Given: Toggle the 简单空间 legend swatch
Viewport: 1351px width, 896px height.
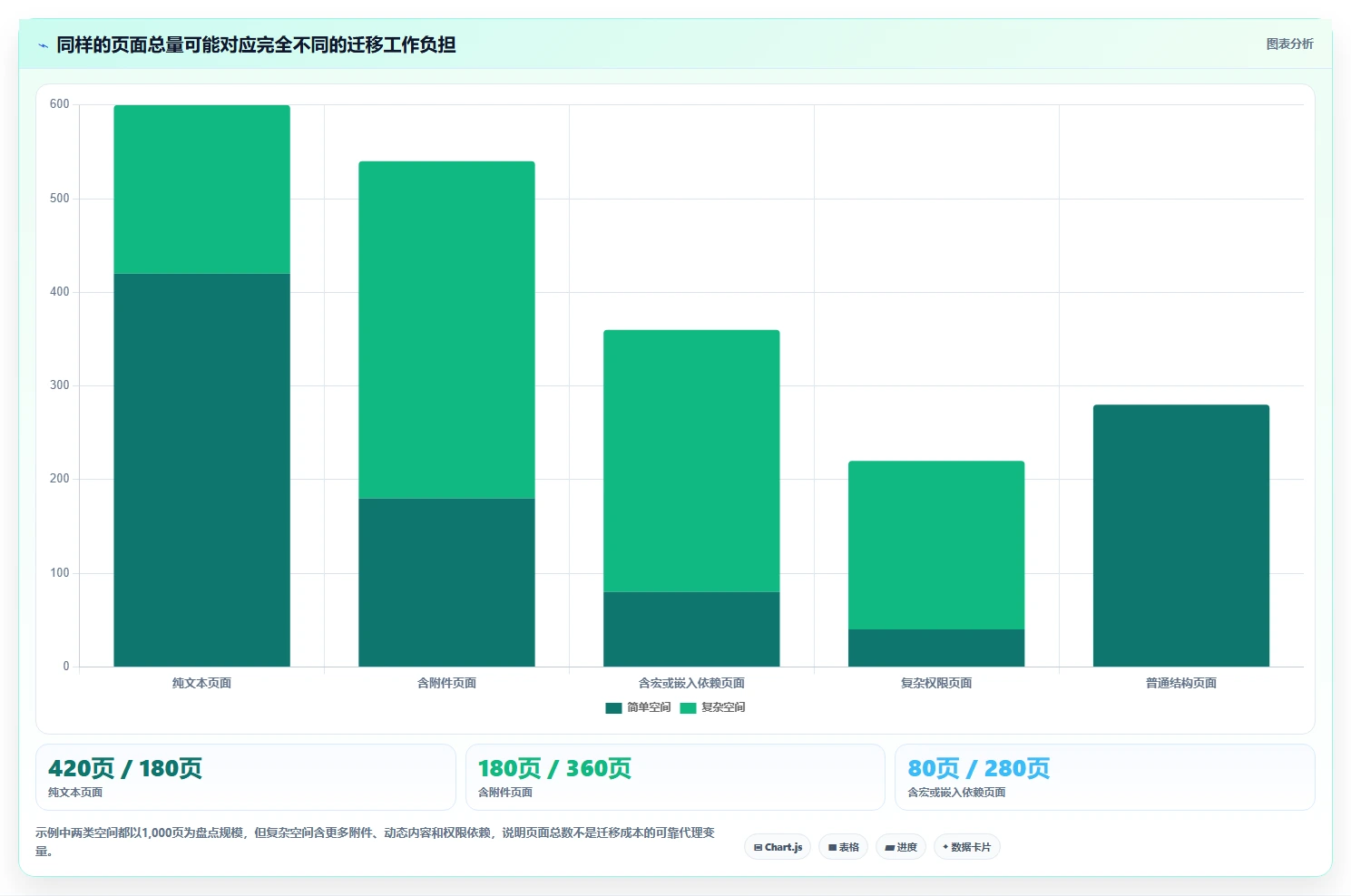Looking at the screenshot, I should point(613,707).
